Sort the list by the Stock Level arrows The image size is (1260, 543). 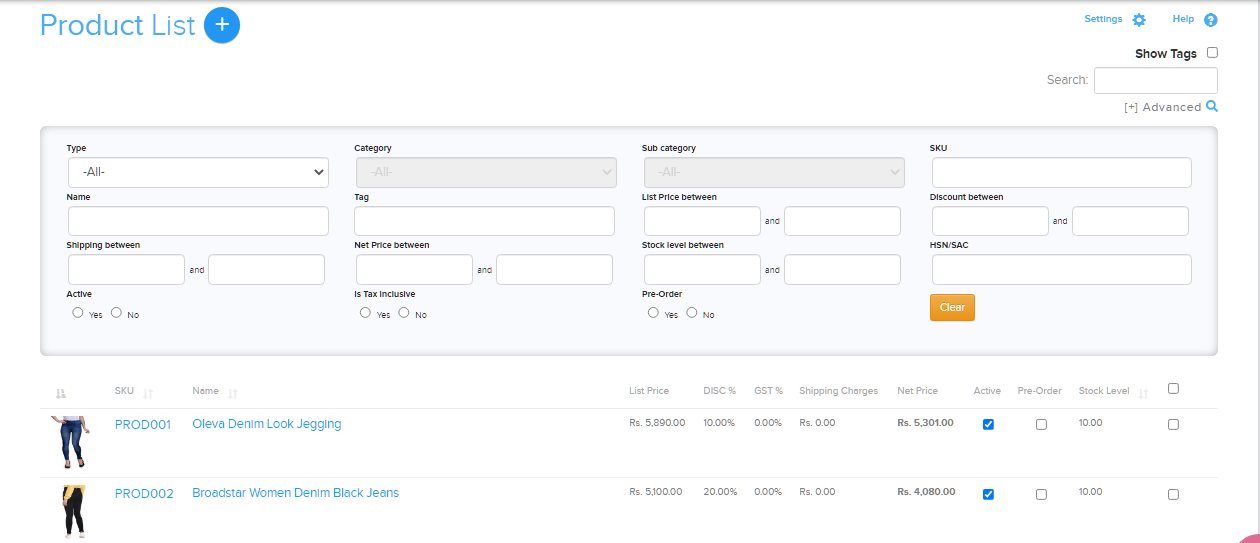[1143, 394]
